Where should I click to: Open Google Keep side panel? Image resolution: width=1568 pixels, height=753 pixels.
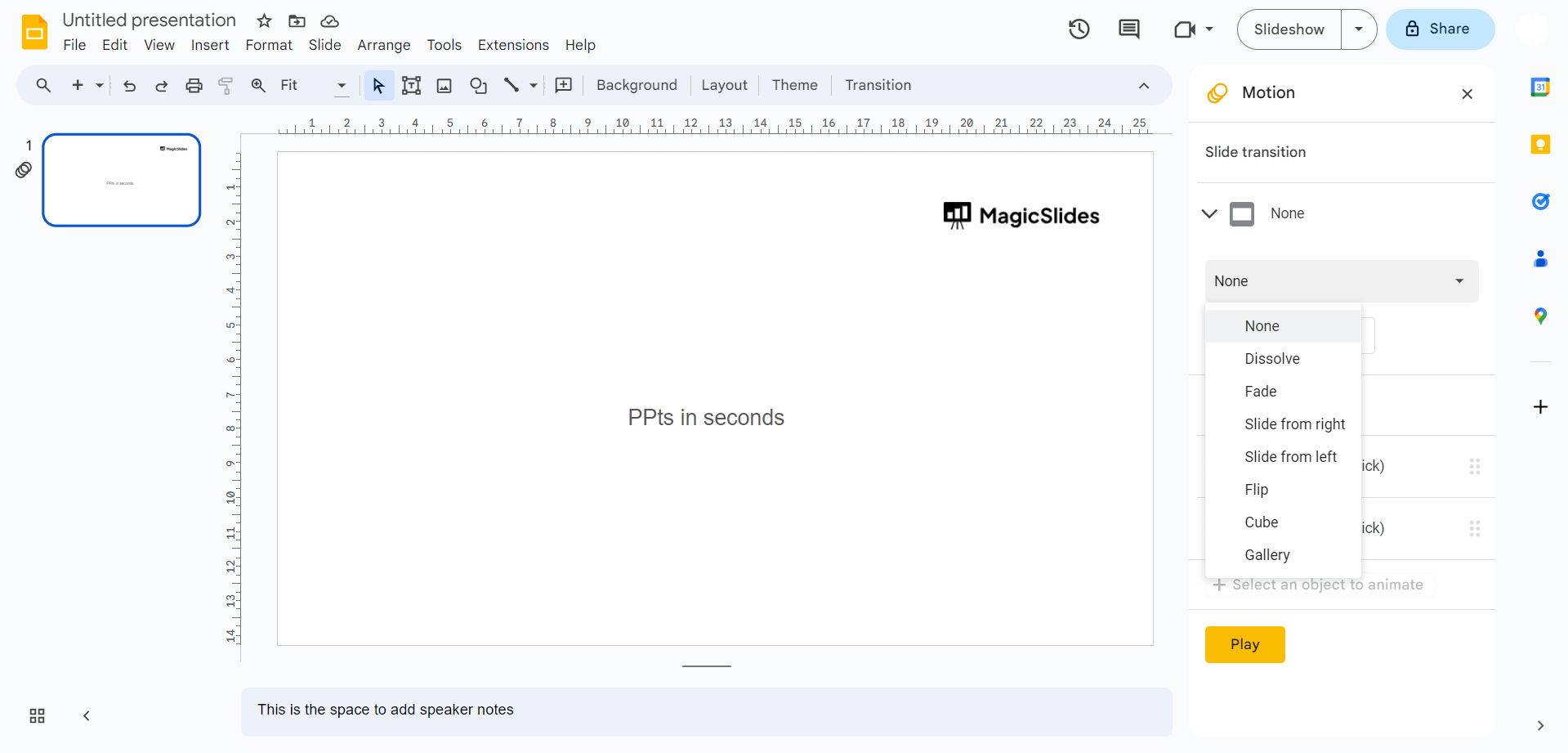1540,145
